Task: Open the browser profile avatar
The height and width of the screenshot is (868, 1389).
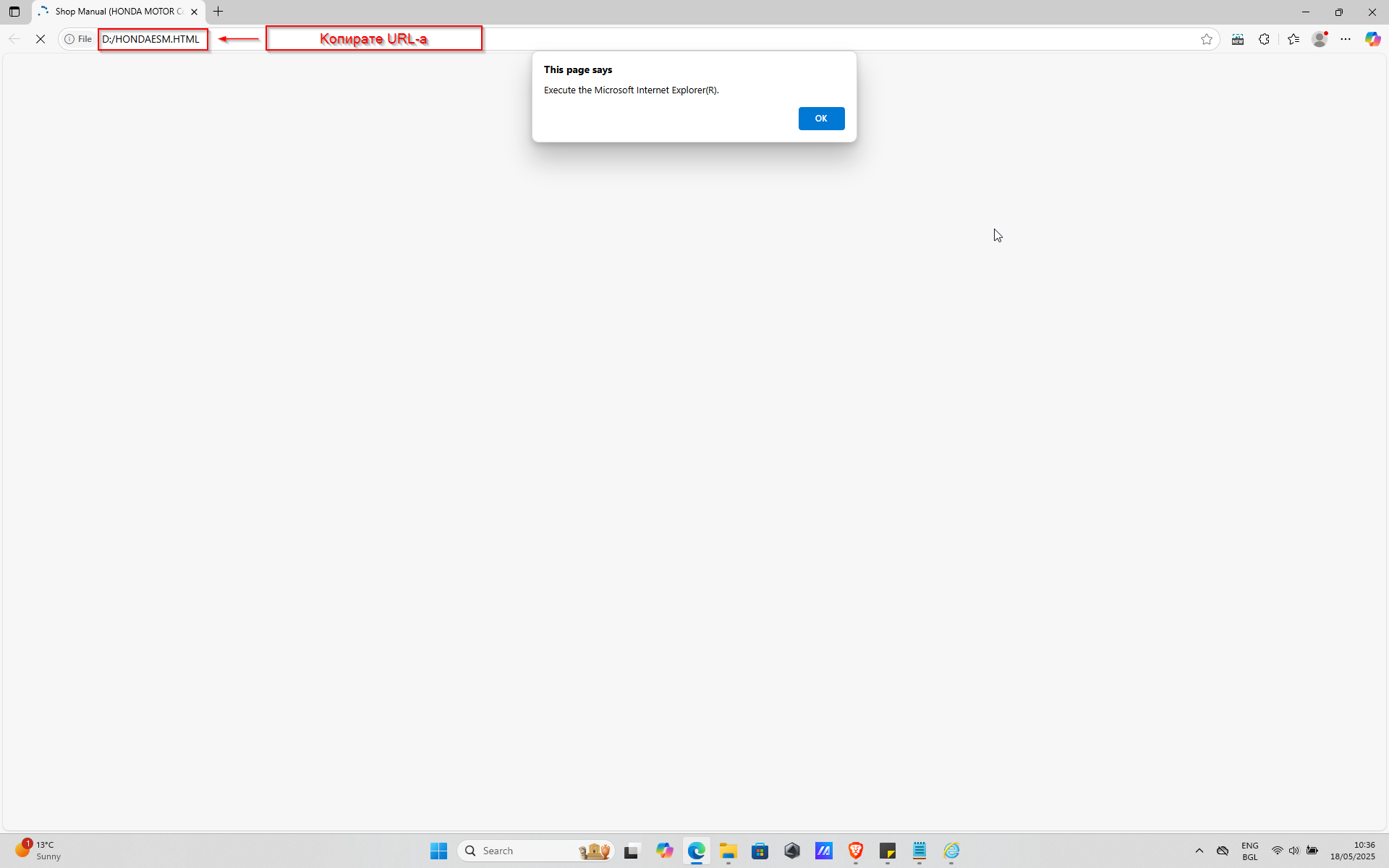Action: click(x=1320, y=39)
